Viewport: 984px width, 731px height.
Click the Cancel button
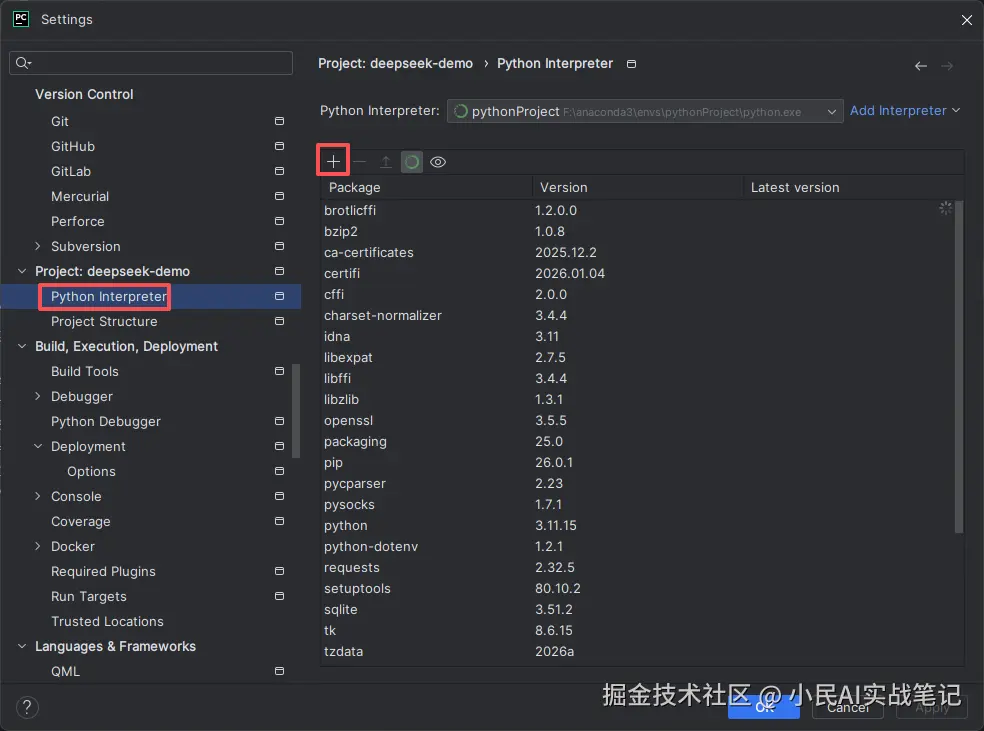pyautogui.click(x=848, y=708)
